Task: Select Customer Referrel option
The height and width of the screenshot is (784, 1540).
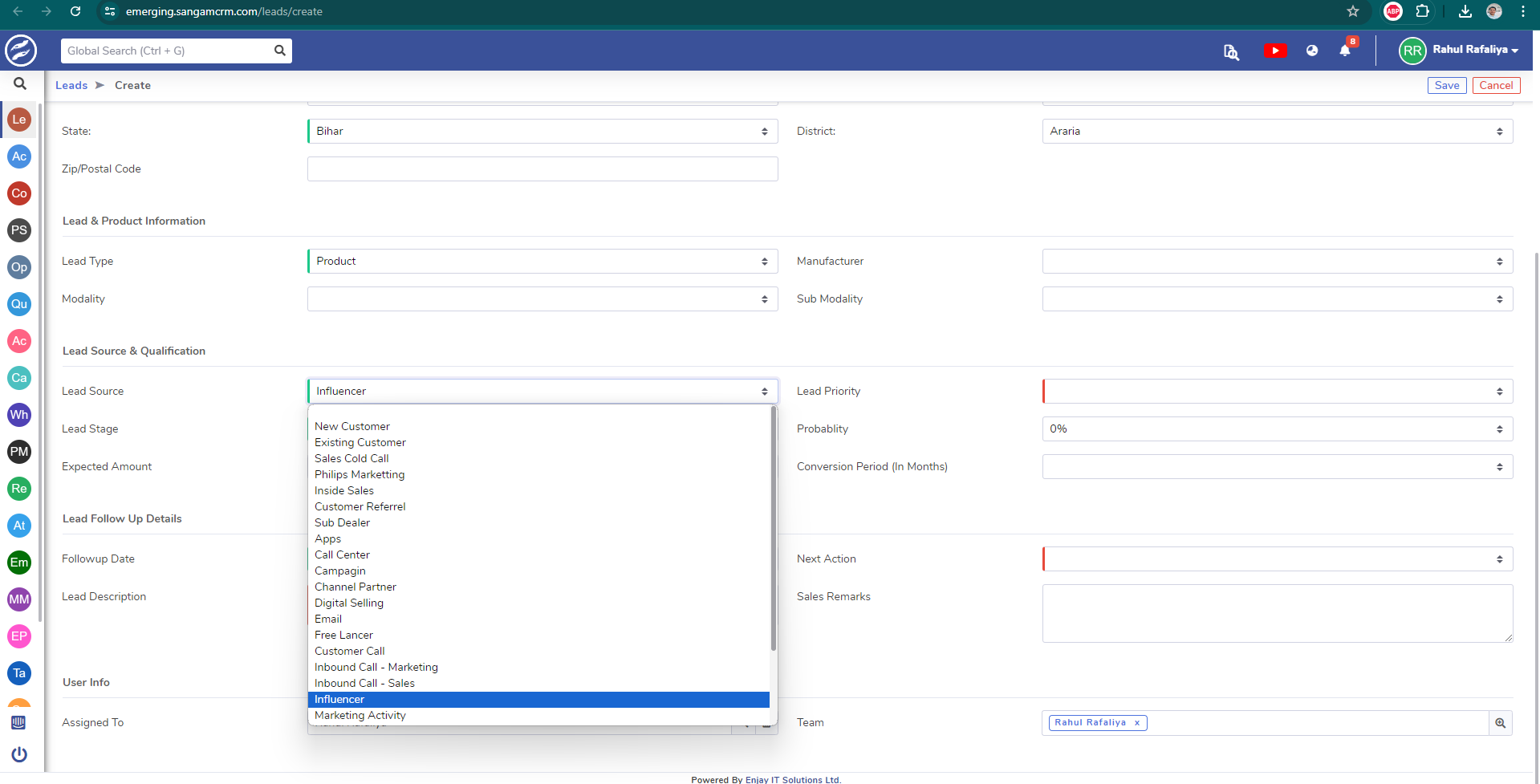Action: [x=538, y=506]
